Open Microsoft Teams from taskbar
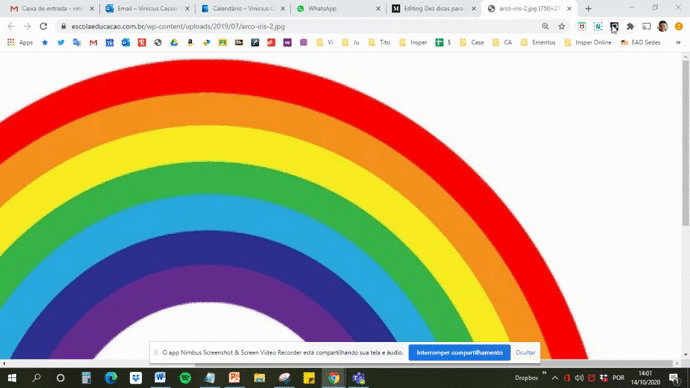Viewport: 690px width, 388px height. pos(359,378)
